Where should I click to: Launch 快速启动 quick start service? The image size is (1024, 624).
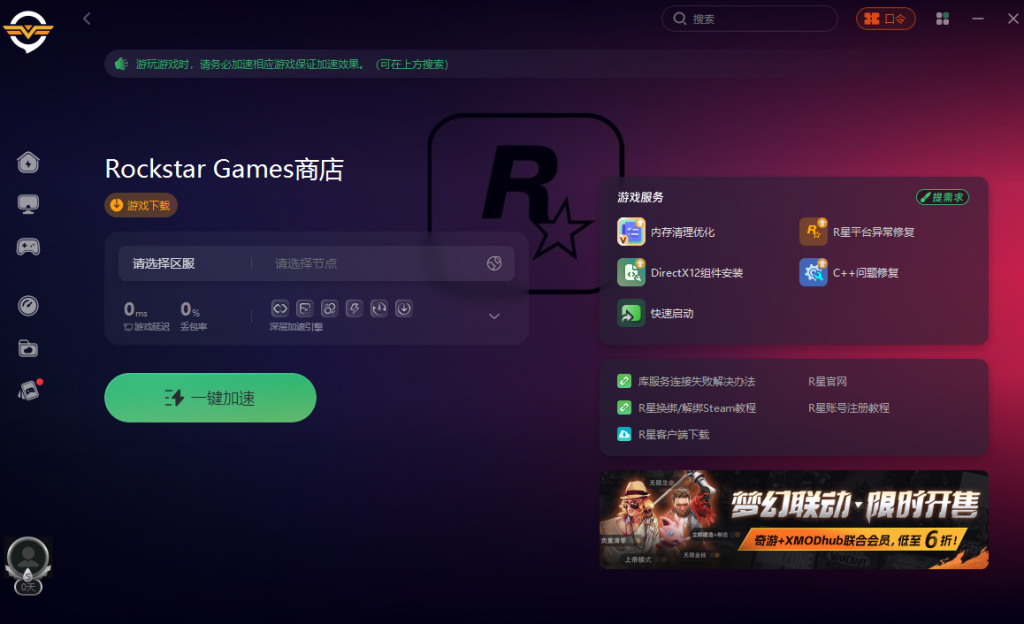(656, 313)
